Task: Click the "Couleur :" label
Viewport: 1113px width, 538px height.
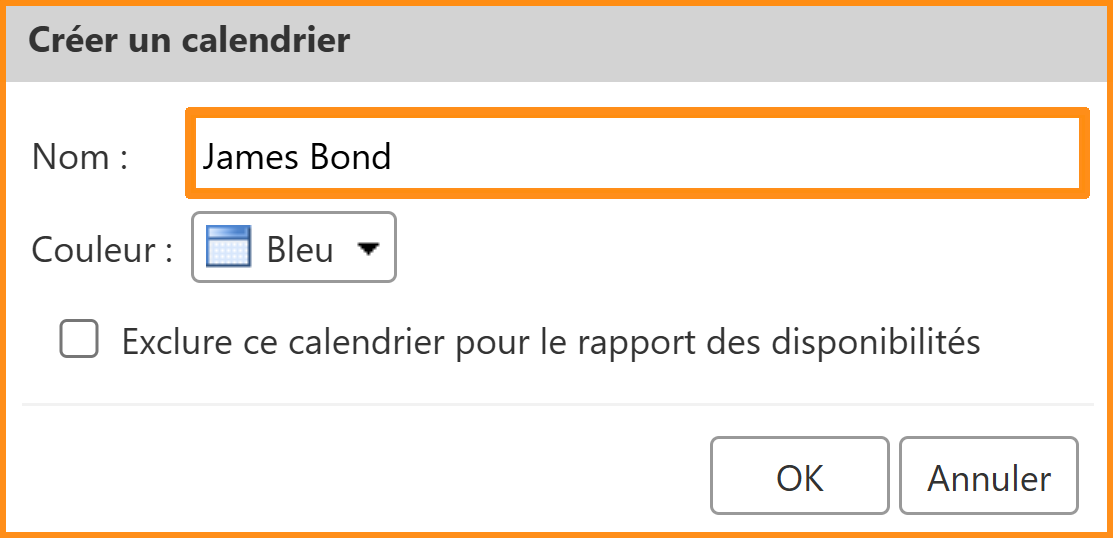Action: coord(102,249)
